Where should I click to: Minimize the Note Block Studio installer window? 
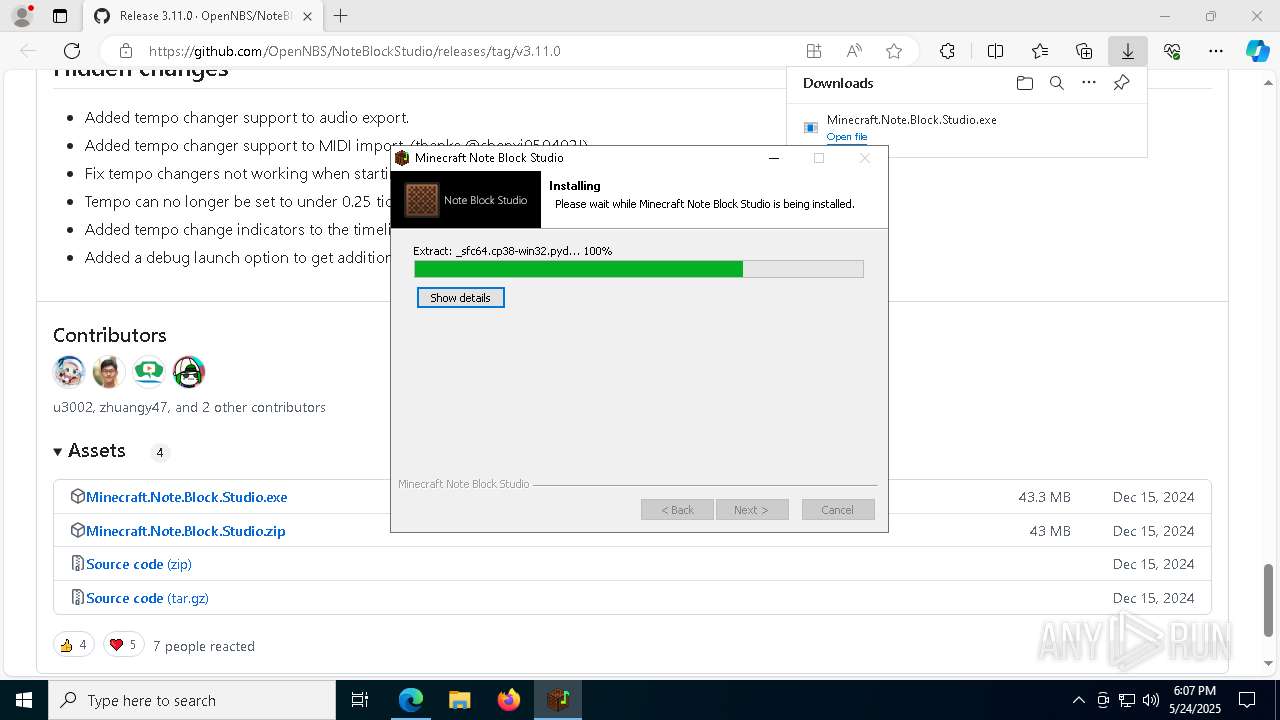(x=773, y=158)
